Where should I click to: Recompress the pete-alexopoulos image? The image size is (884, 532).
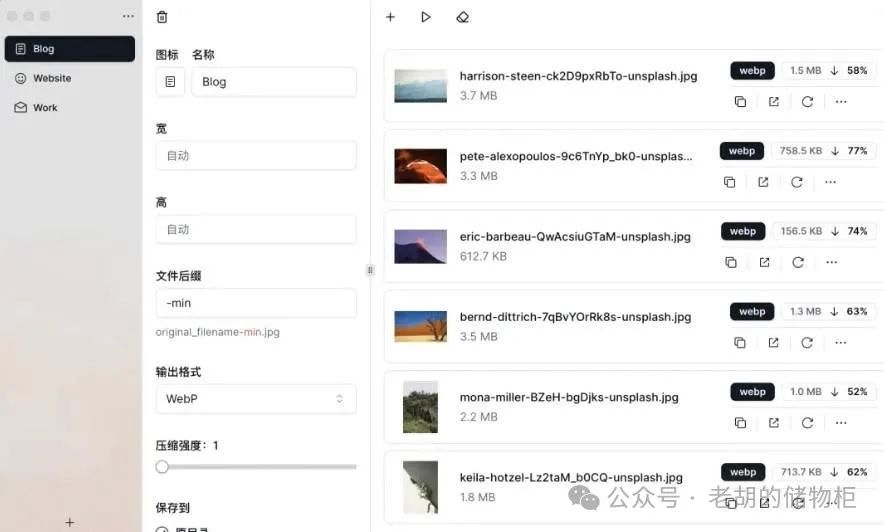[797, 182]
